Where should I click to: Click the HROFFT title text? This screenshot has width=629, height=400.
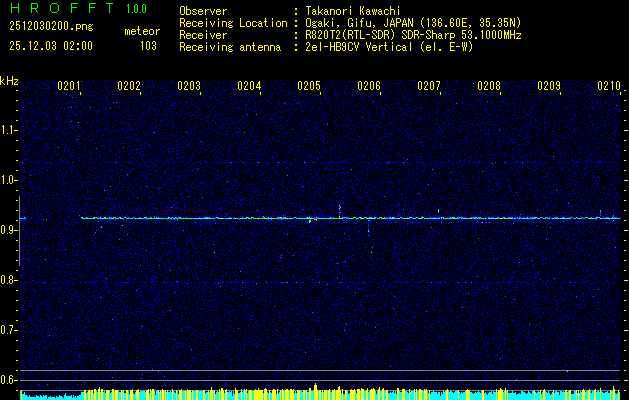click(x=62, y=8)
